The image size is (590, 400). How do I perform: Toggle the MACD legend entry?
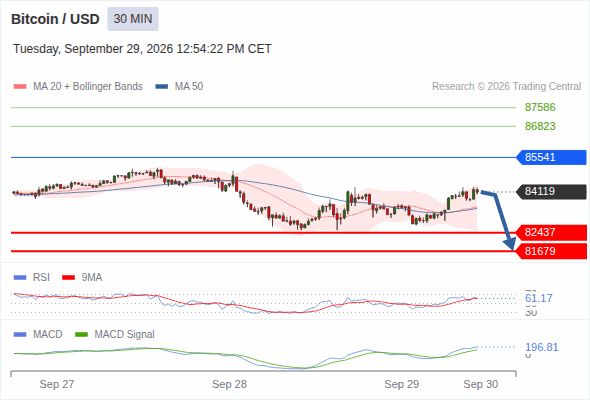pyautogui.click(x=38, y=334)
